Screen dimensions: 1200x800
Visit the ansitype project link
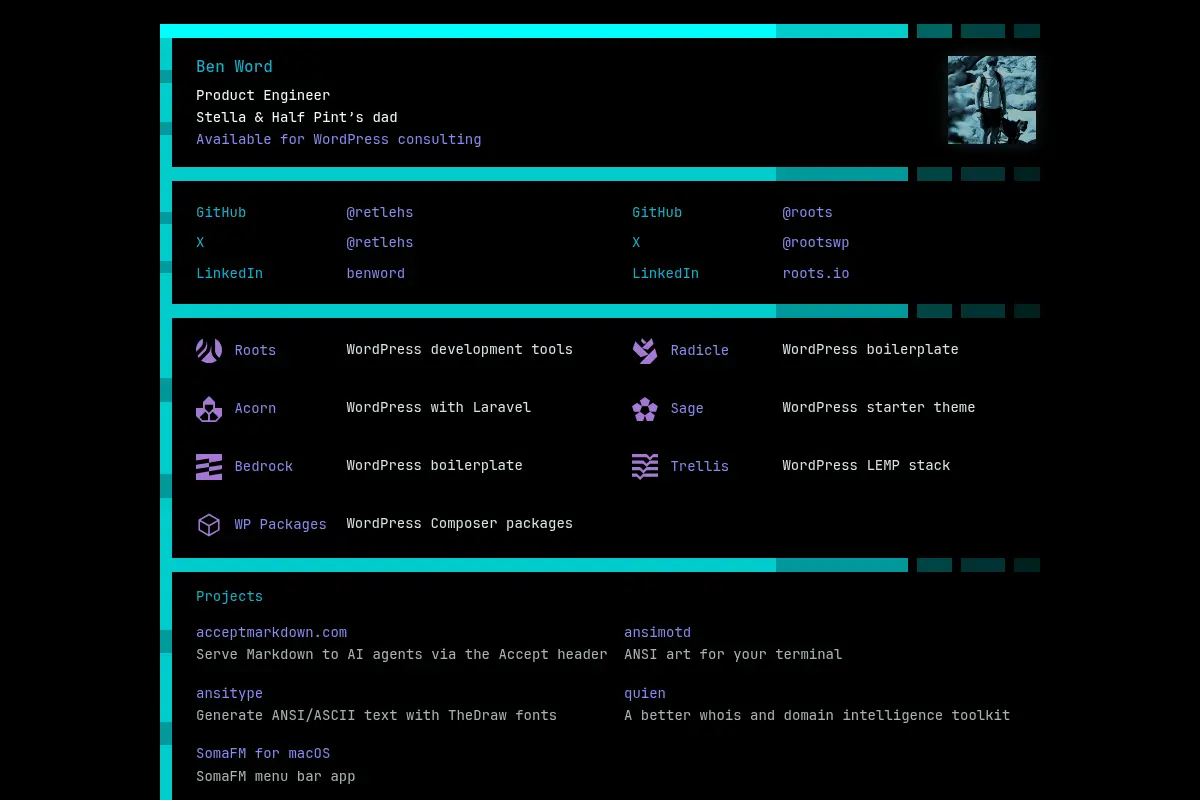(x=230, y=693)
